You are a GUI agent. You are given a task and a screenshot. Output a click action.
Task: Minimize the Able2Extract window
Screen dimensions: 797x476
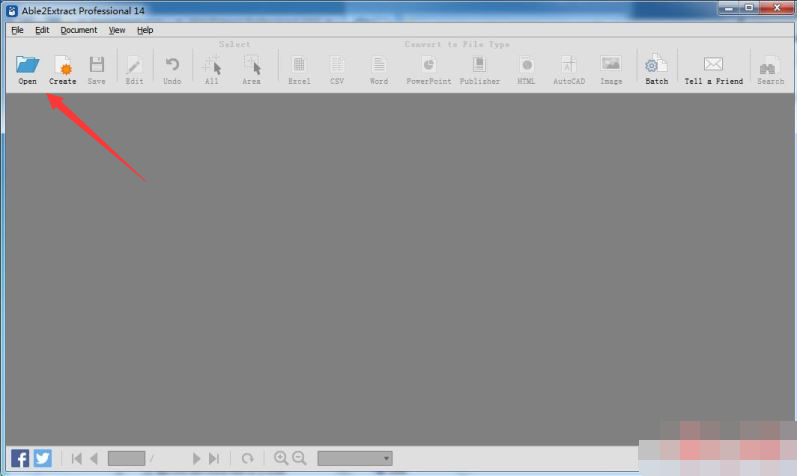point(729,8)
